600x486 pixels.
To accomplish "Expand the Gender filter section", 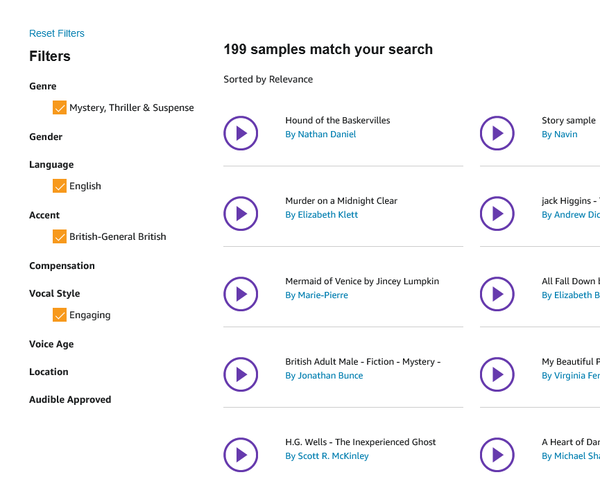I will pyautogui.click(x=46, y=137).
